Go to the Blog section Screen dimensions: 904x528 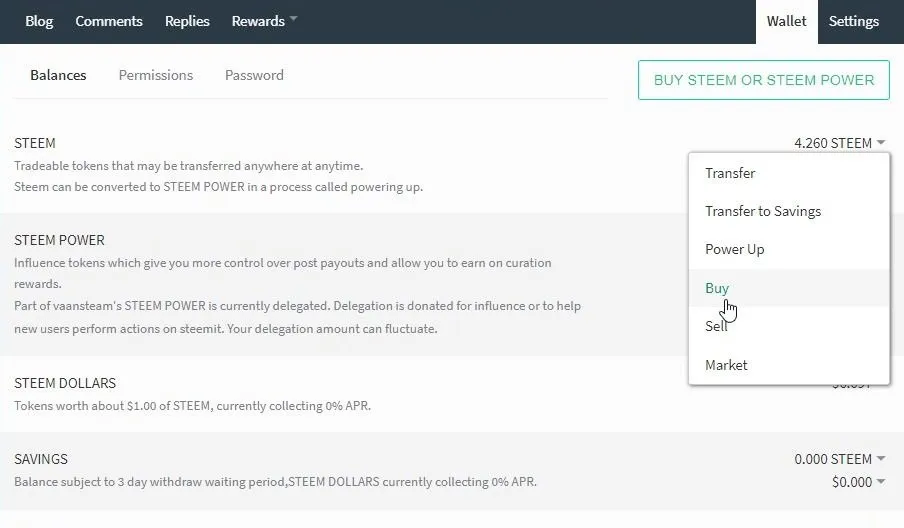[39, 21]
